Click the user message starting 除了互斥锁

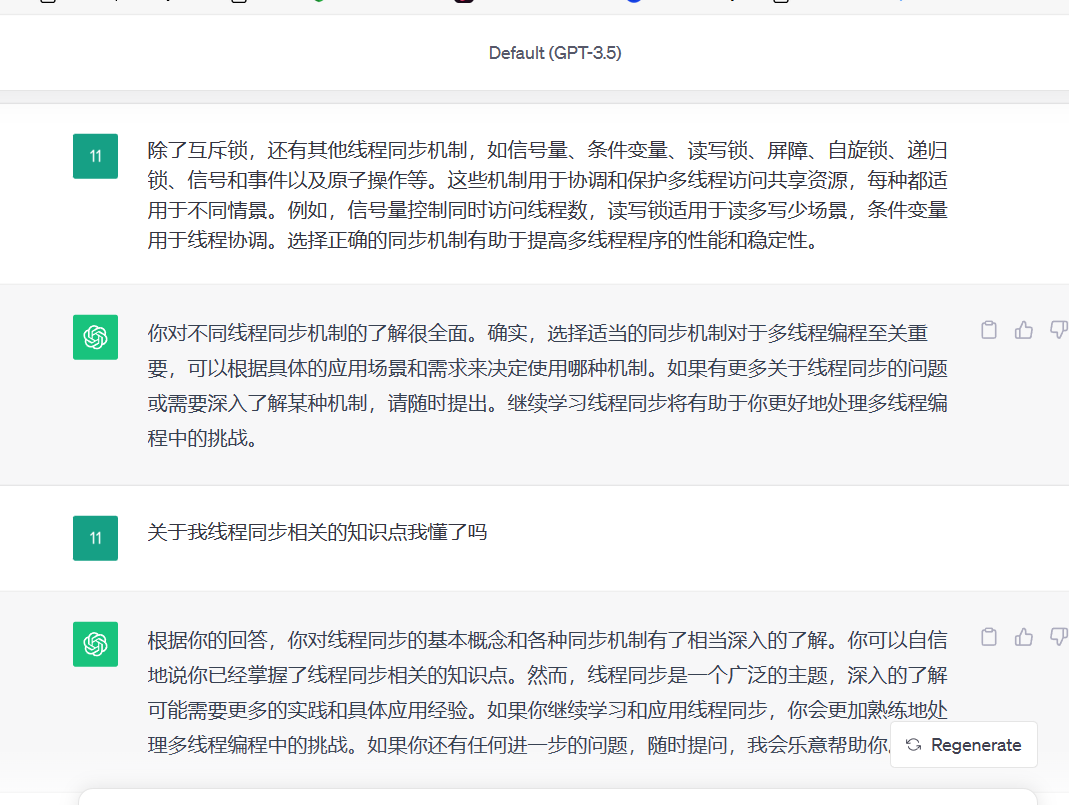coord(547,195)
